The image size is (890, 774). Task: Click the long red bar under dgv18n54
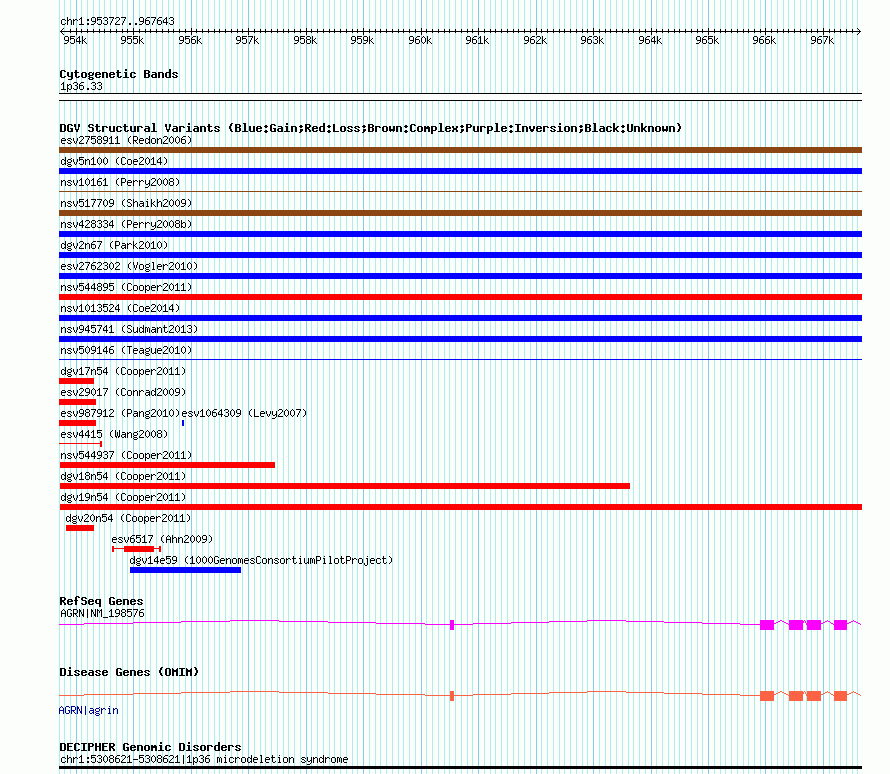pos(345,486)
